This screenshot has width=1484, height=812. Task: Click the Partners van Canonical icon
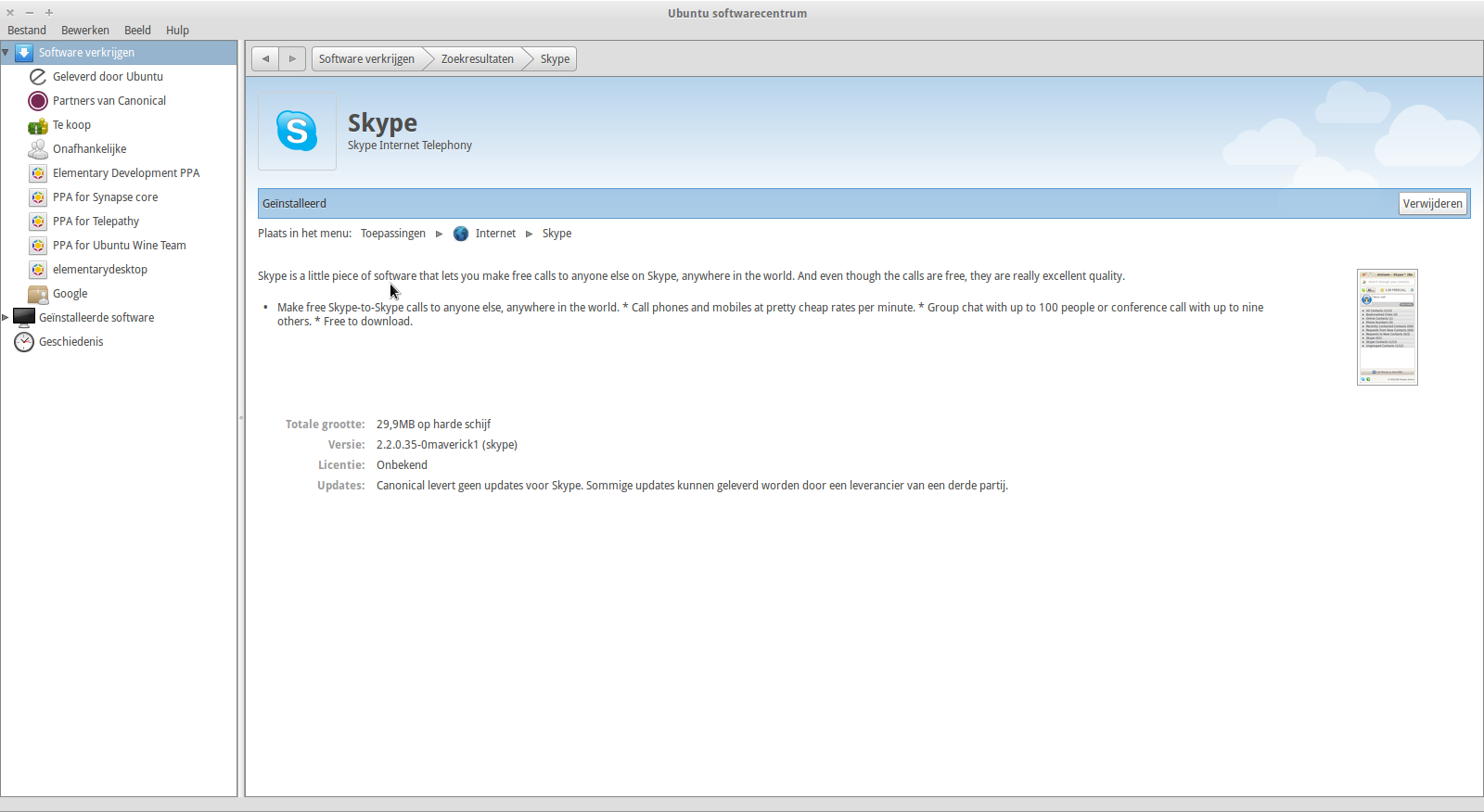(38, 101)
